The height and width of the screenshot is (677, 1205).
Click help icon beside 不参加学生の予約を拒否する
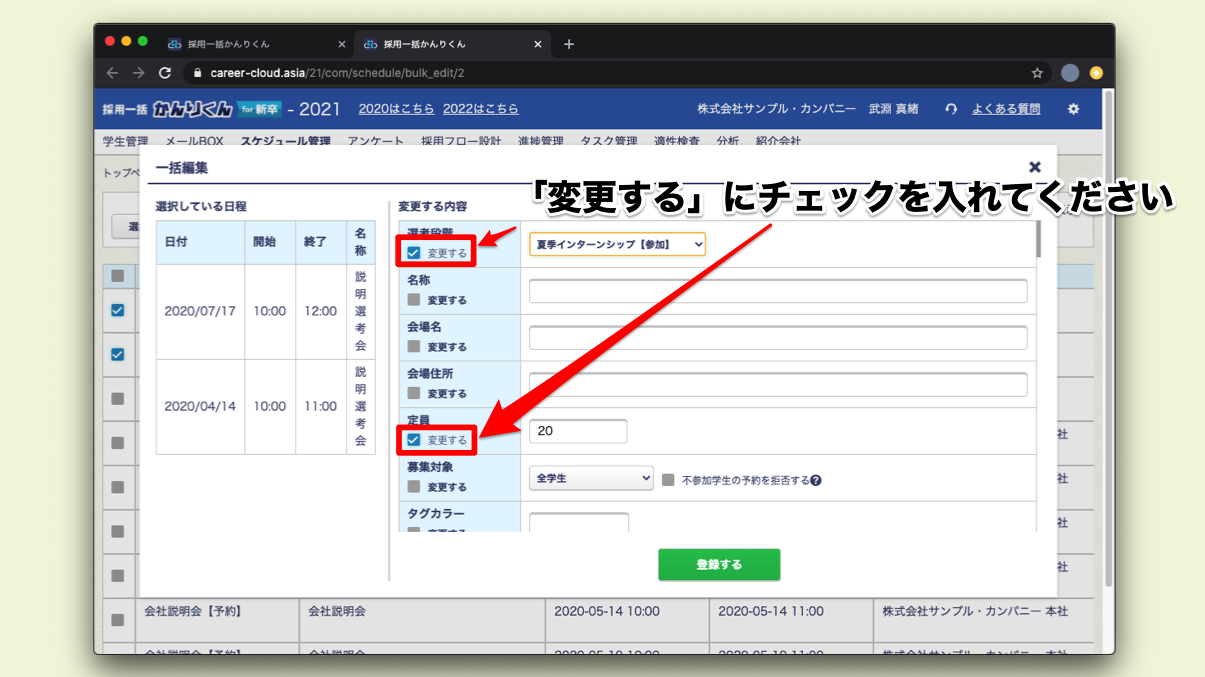(816, 480)
